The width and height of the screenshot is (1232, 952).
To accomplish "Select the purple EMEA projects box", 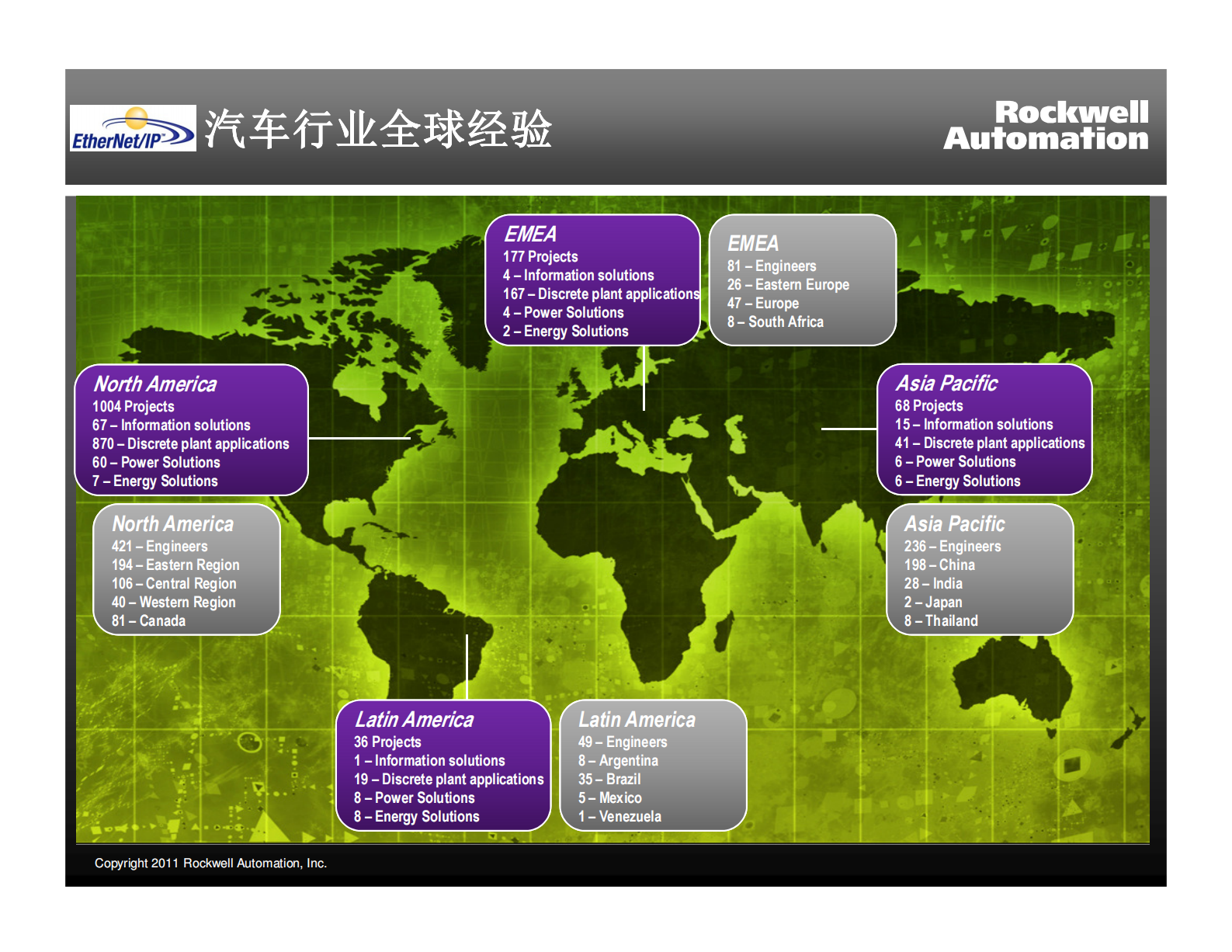I will click(x=592, y=280).
